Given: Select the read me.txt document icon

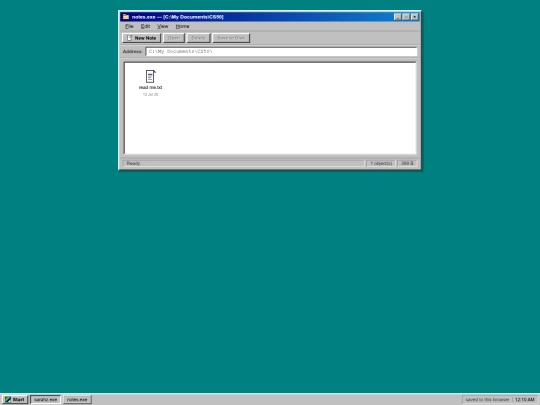Looking at the screenshot, I should click(150, 76).
